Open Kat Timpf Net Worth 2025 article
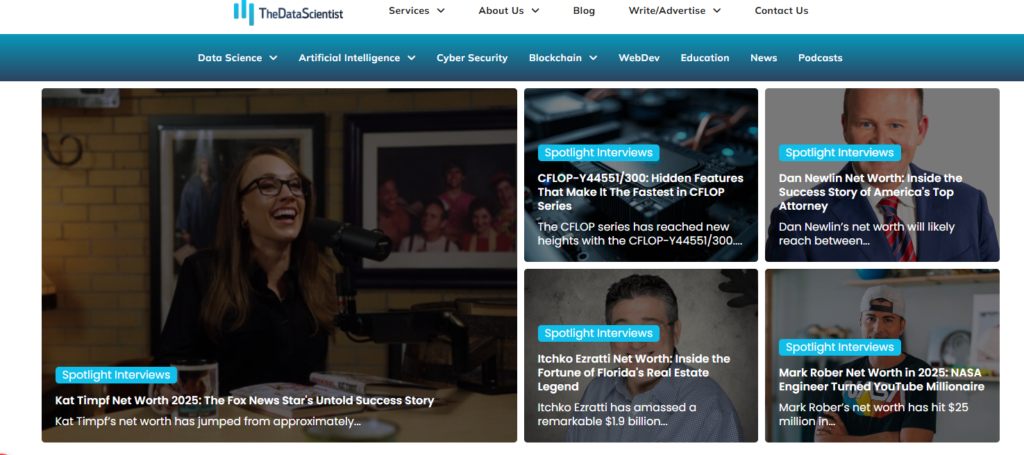The width and height of the screenshot is (1024, 455). click(x=245, y=400)
